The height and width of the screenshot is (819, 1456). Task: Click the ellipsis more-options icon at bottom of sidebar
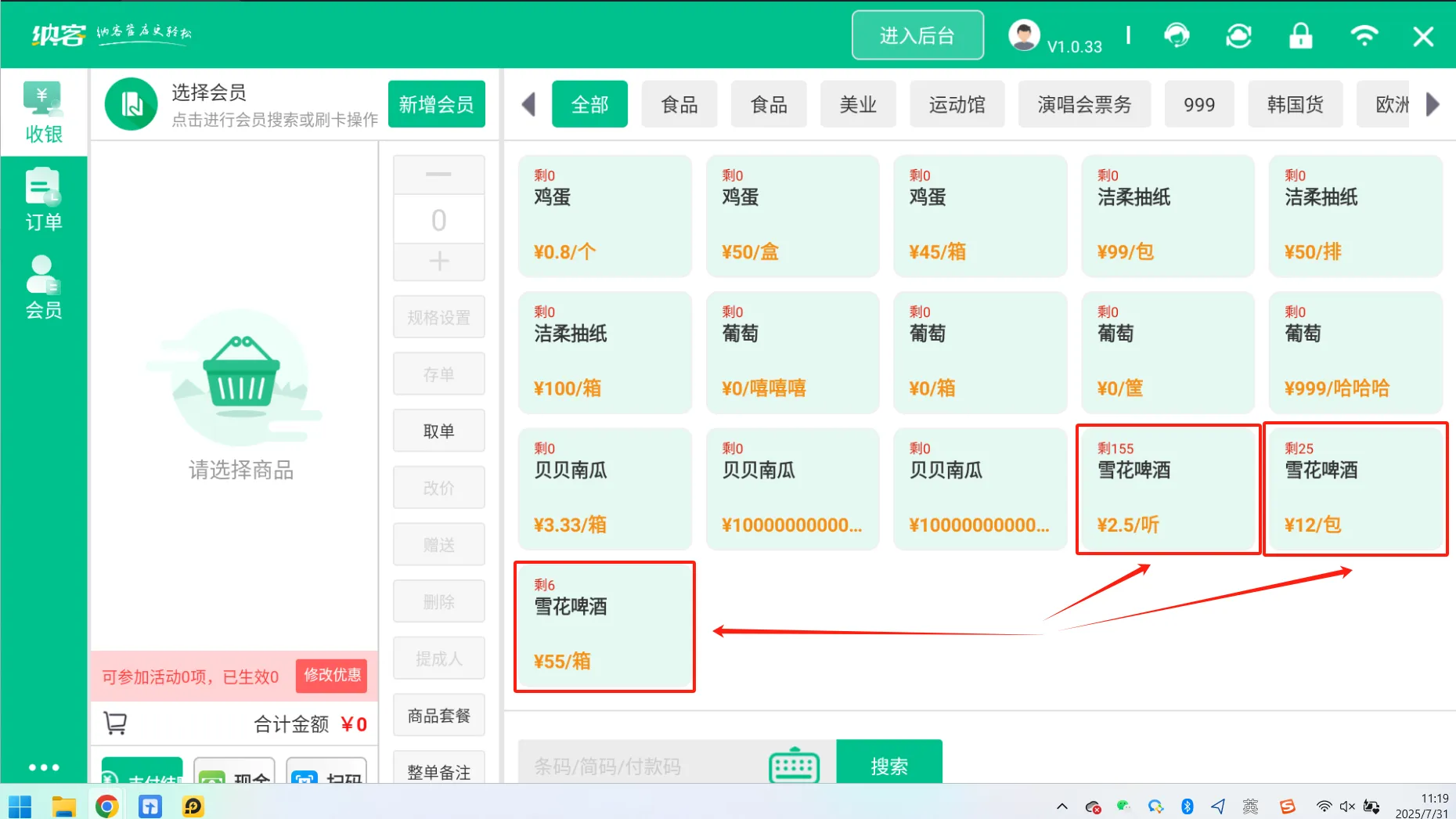(43, 766)
